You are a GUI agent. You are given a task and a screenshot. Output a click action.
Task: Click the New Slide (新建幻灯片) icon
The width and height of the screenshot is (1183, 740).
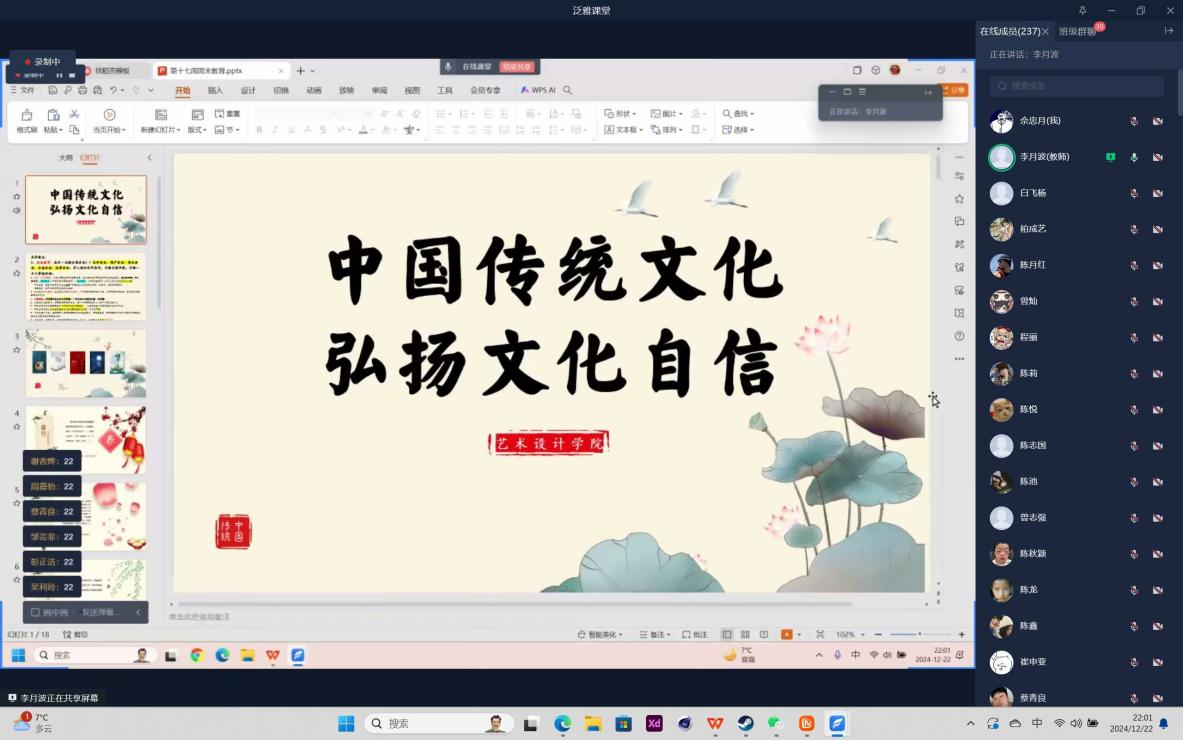point(161,115)
